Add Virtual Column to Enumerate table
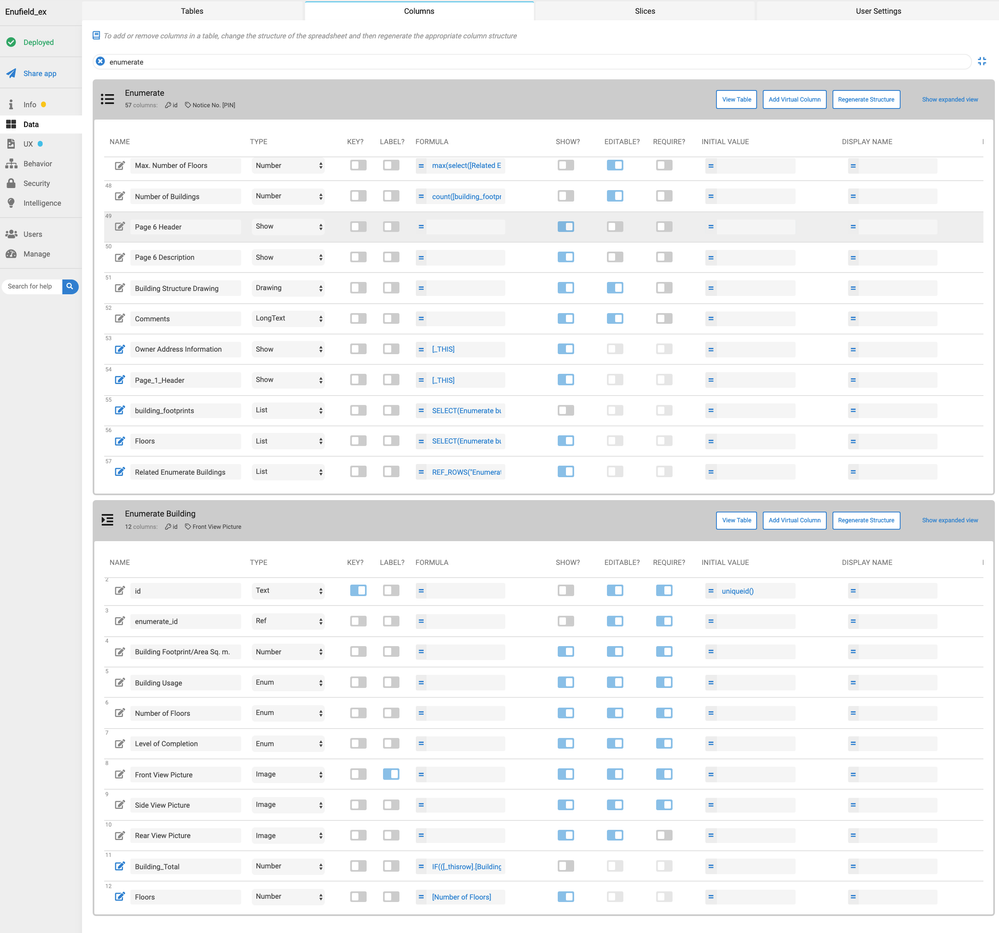 pos(794,99)
